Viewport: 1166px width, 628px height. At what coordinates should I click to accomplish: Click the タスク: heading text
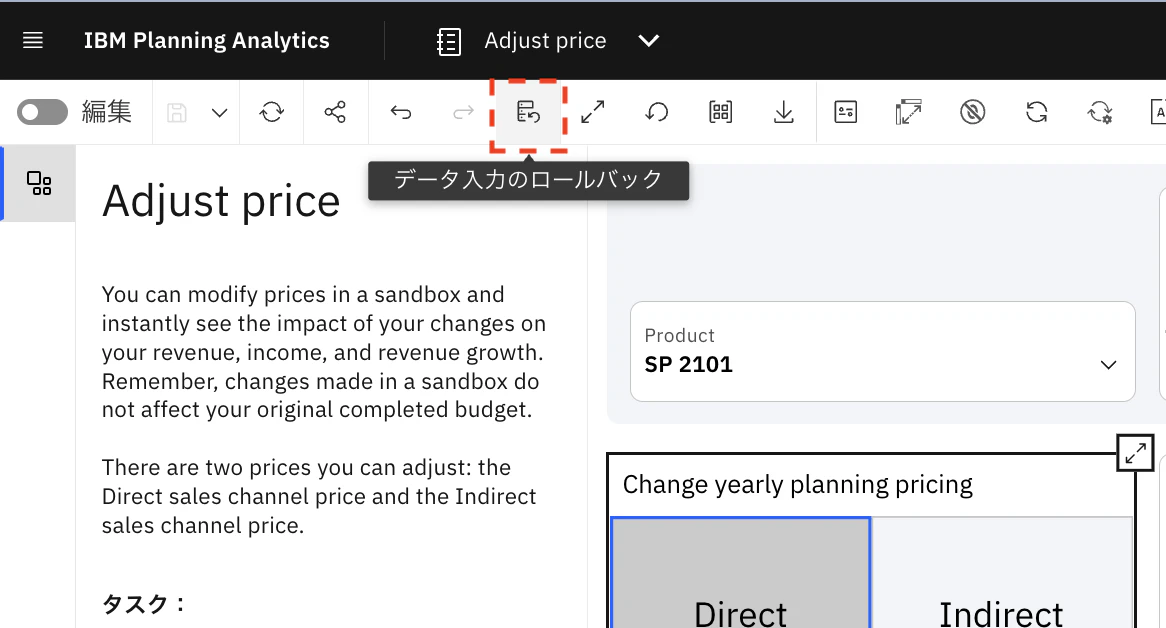[144, 603]
